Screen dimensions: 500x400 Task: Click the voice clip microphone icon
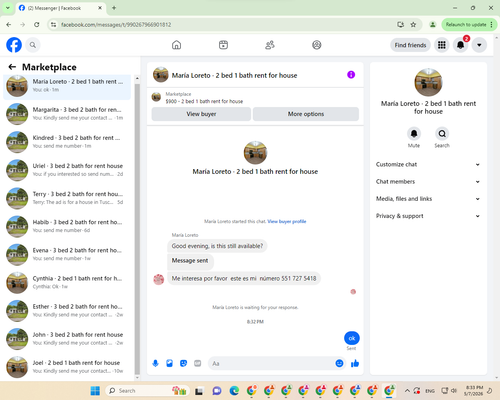coord(155,363)
